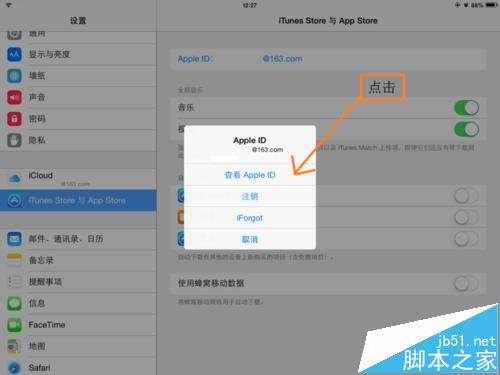Tap the 密码 passcode lock icon
500x375 pixels.
14,119
